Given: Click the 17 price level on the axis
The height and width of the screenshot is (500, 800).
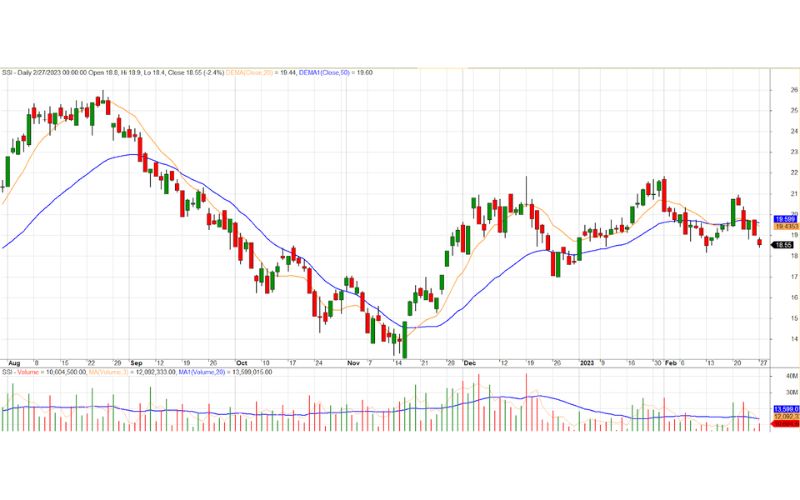Looking at the screenshot, I should click(794, 277).
